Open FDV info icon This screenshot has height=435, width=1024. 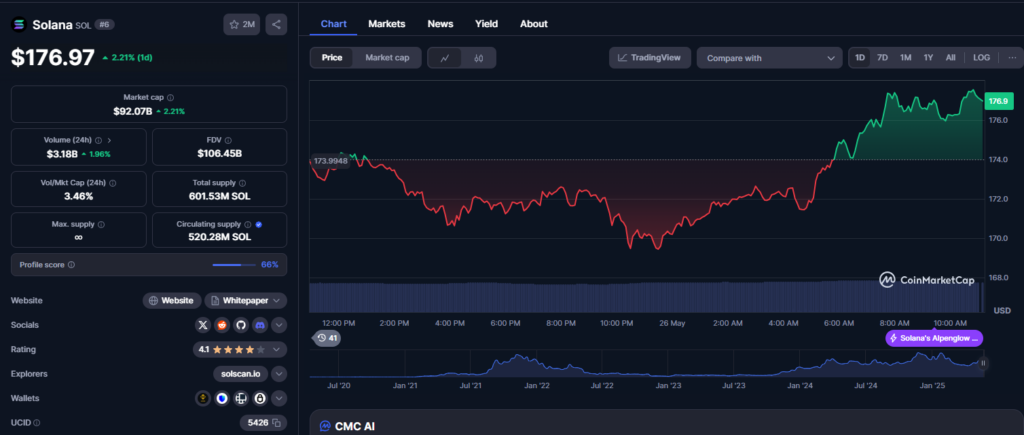(229, 140)
